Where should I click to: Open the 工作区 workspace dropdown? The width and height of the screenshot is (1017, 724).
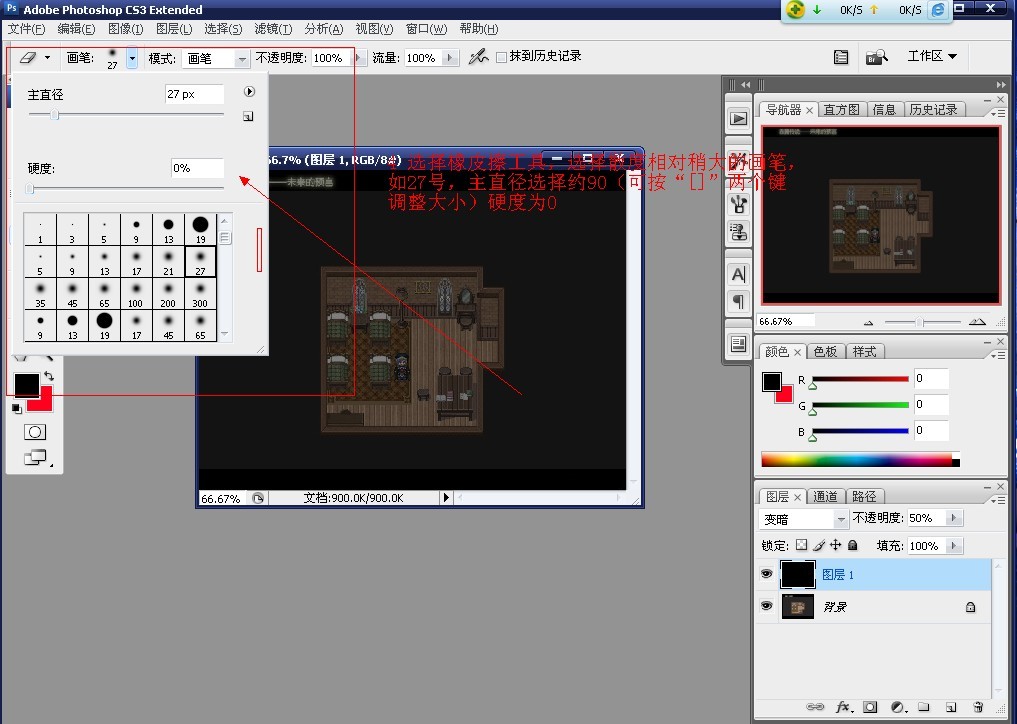[932, 56]
